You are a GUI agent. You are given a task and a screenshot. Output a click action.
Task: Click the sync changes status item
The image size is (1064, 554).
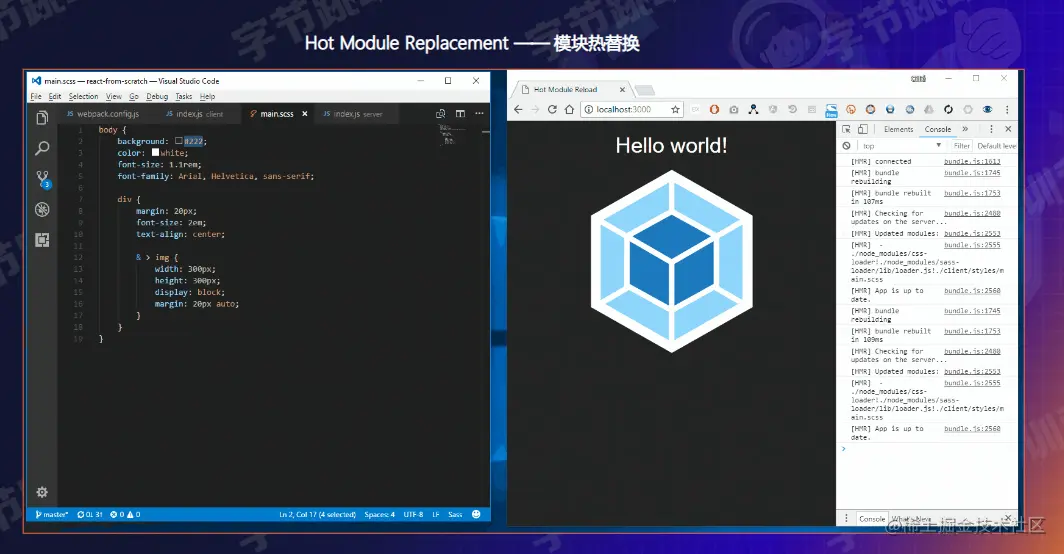(90, 515)
